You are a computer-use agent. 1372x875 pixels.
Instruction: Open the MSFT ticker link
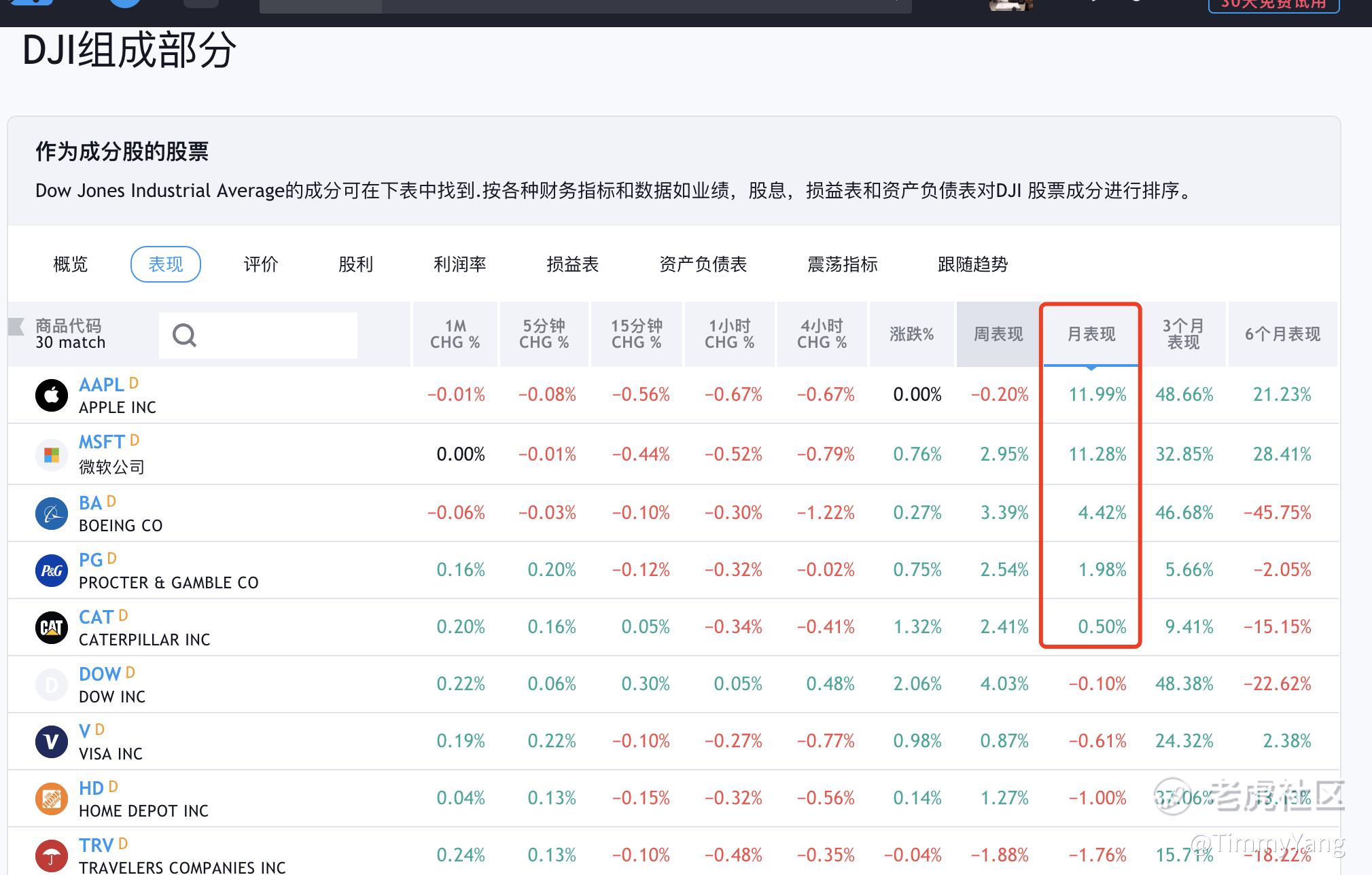(102, 442)
